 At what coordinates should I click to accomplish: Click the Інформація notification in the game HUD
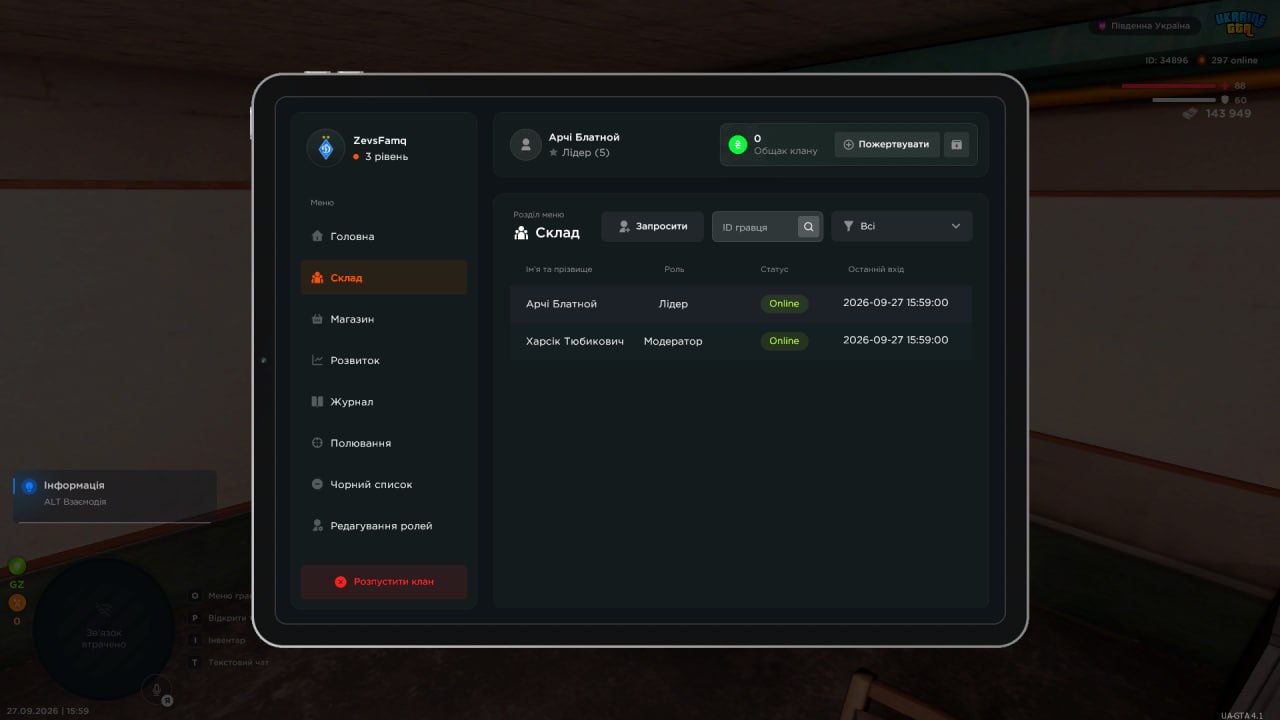point(115,496)
